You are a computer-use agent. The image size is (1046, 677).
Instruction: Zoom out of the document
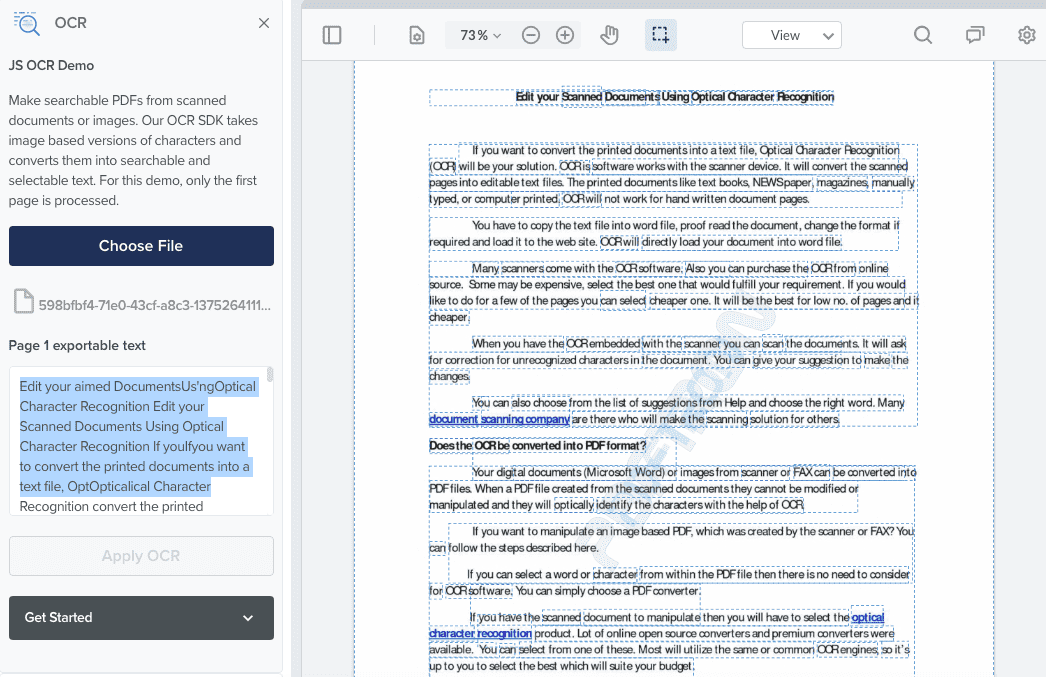pyautogui.click(x=530, y=34)
